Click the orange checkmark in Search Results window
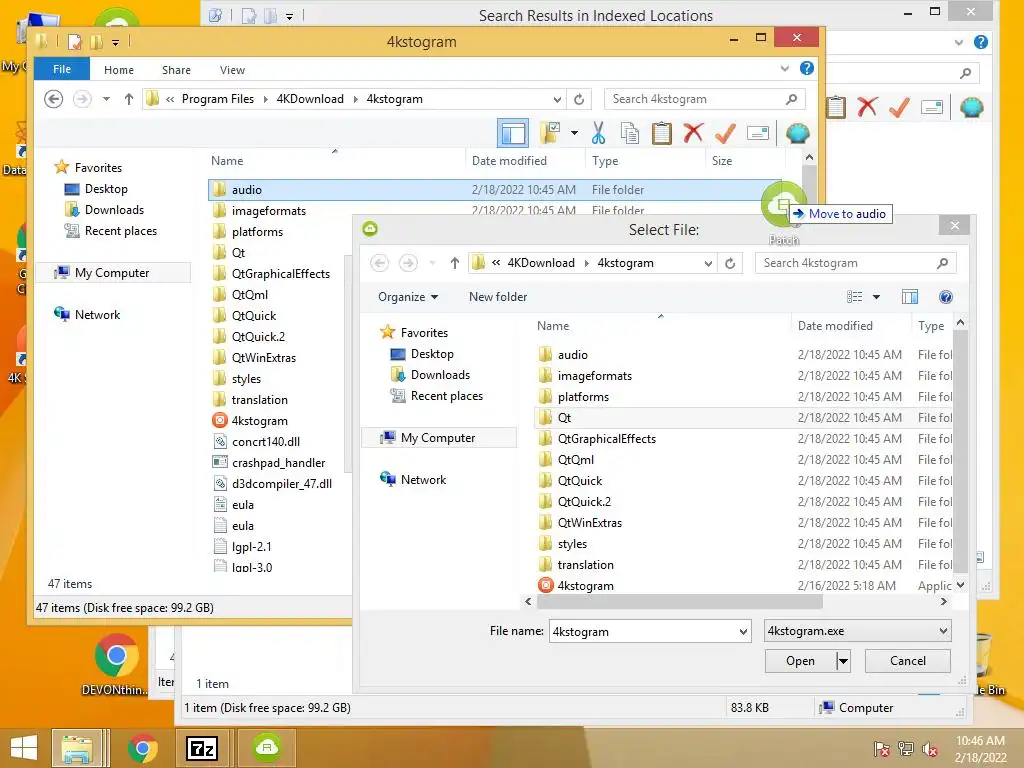This screenshot has width=1024, height=768. tap(899, 106)
